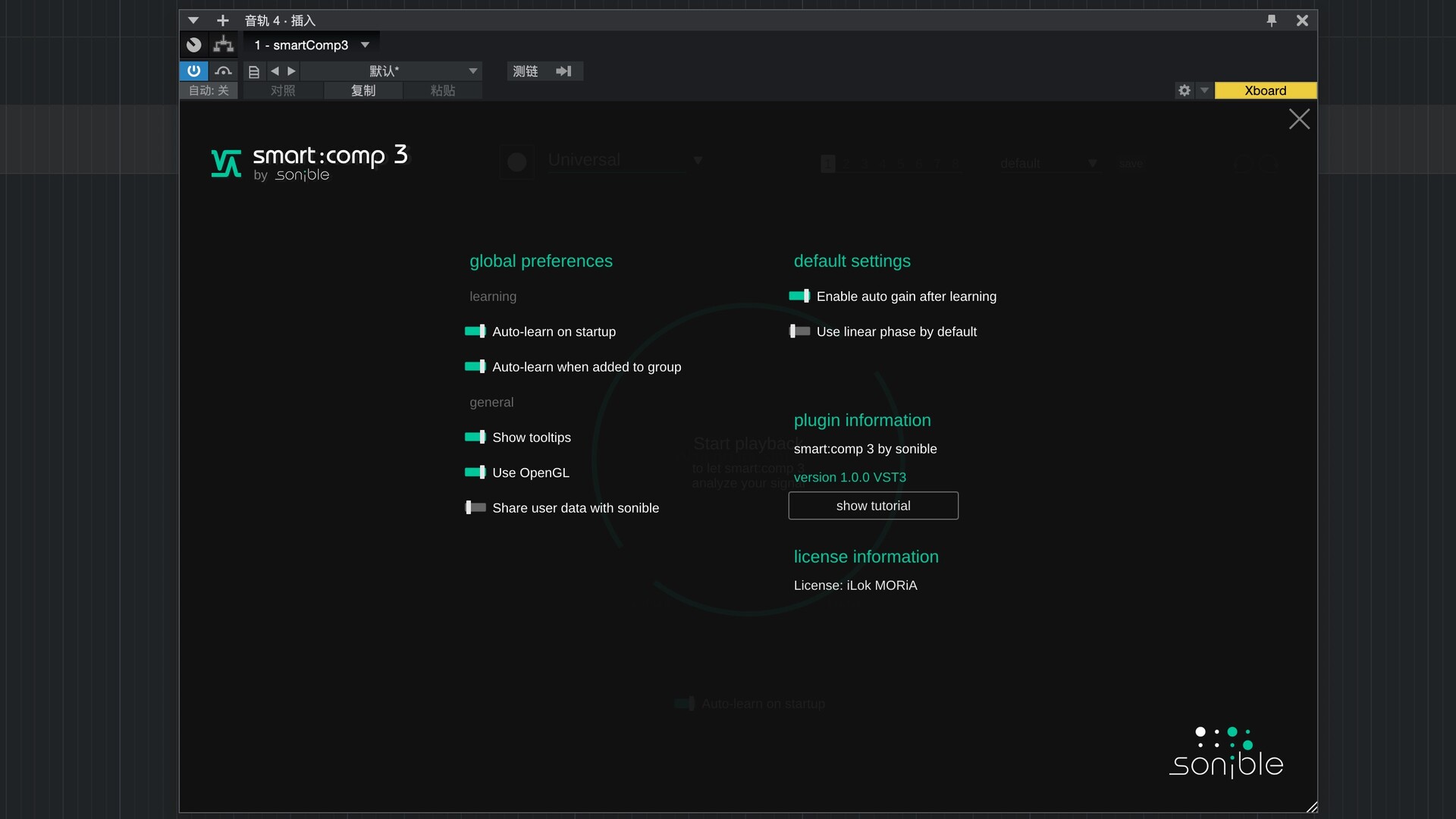Open the preset list document icon
Screen dimensions: 1456x819
pos(254,71)
